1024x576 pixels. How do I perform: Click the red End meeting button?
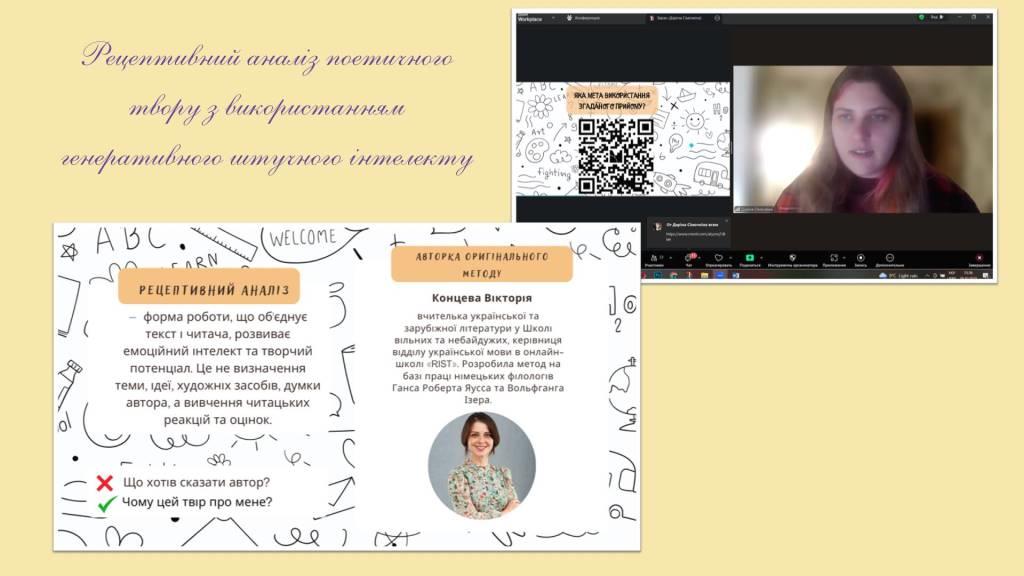pyautogui.click(x=978, y=258)
